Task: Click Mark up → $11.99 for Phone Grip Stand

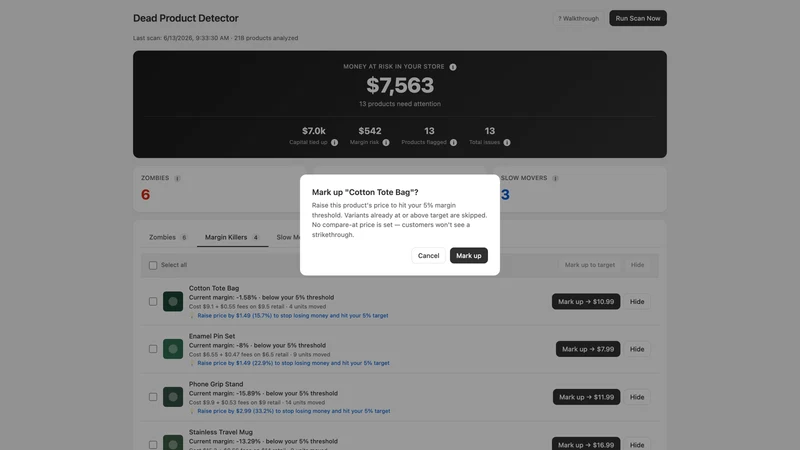Action: point(586,397)
